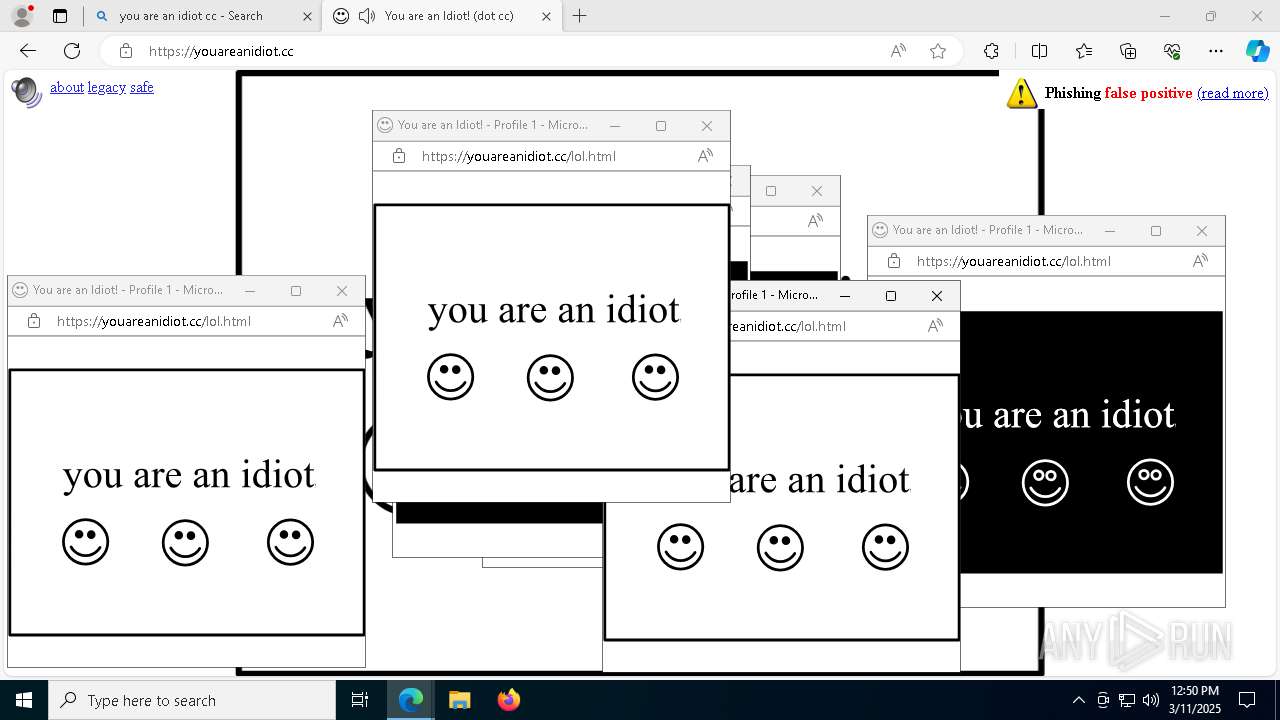This screenshot has height=720, width=1280.
Task: Click center popup URL youareanidiot.cc/lol.html
Action: point(519,156)
